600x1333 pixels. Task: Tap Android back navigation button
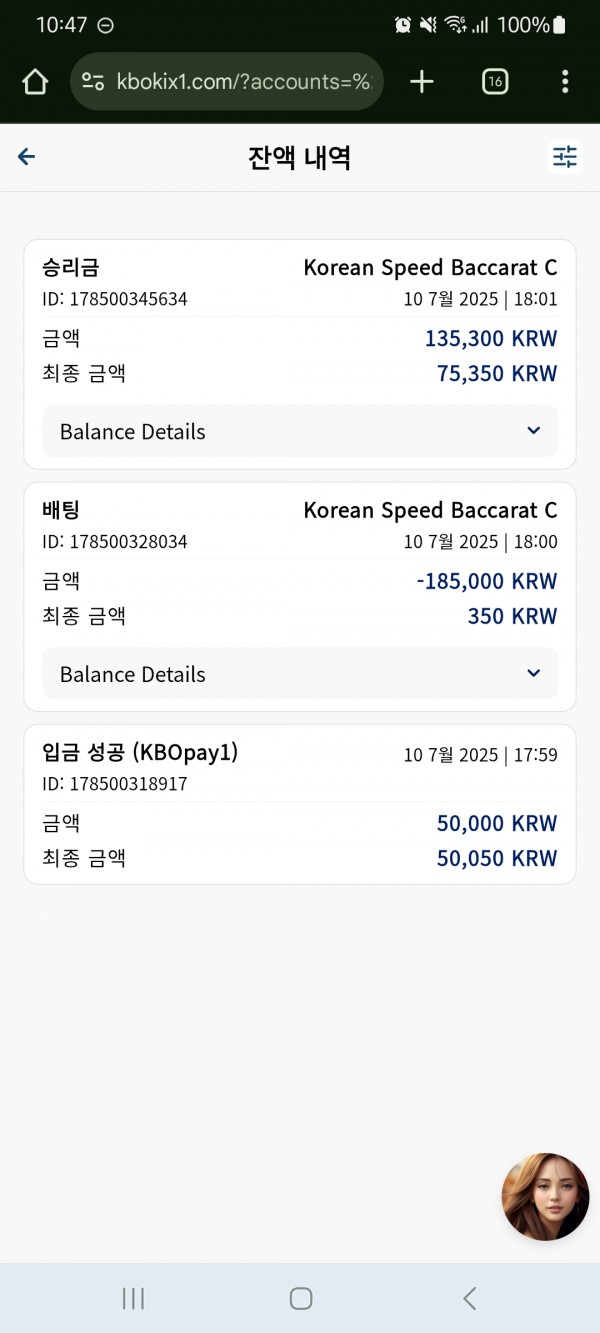point(469,1298)
